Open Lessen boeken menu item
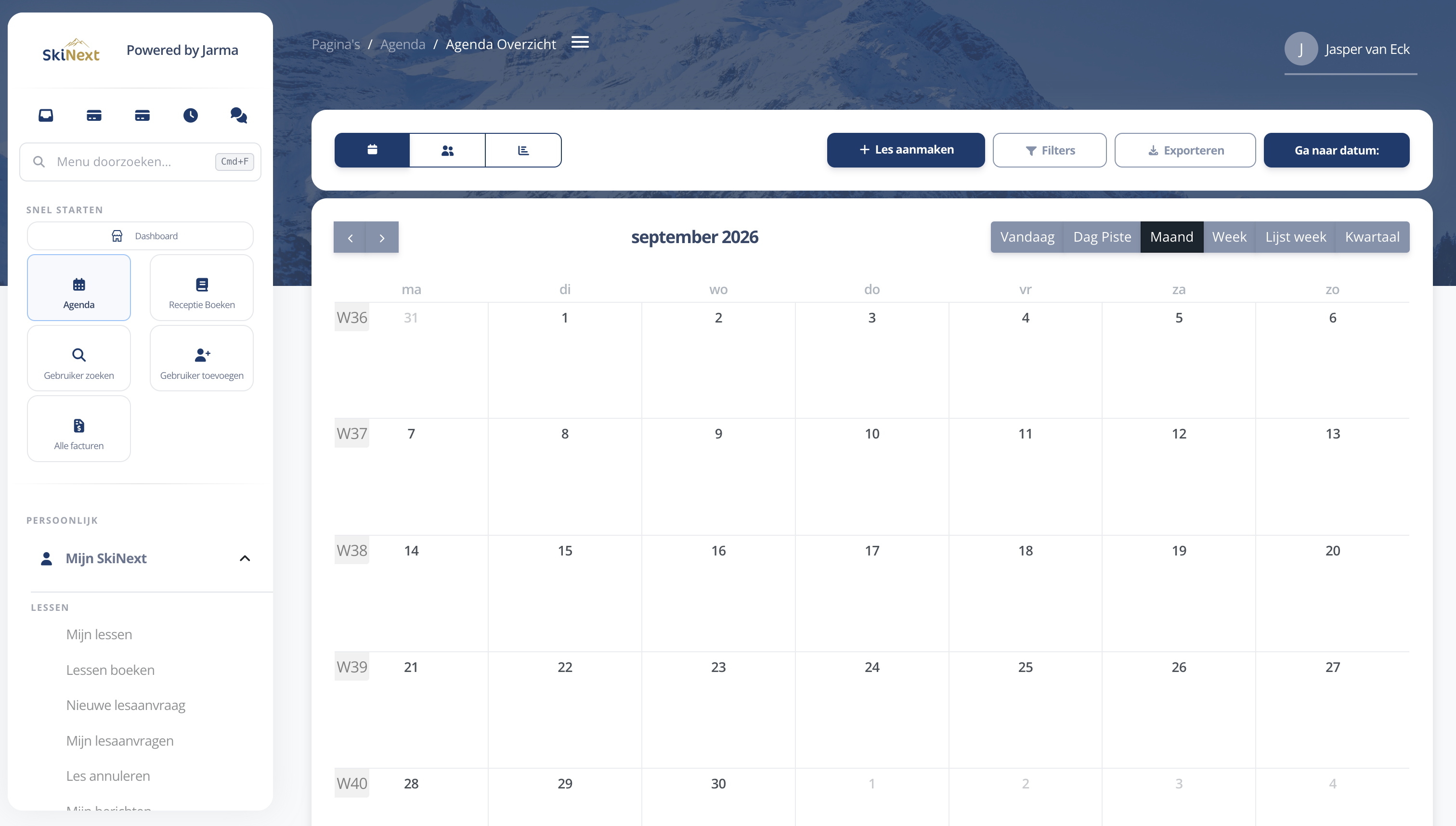Image resolution: width=1456 pixels, height=826 pixels. [x=111, y=670]
